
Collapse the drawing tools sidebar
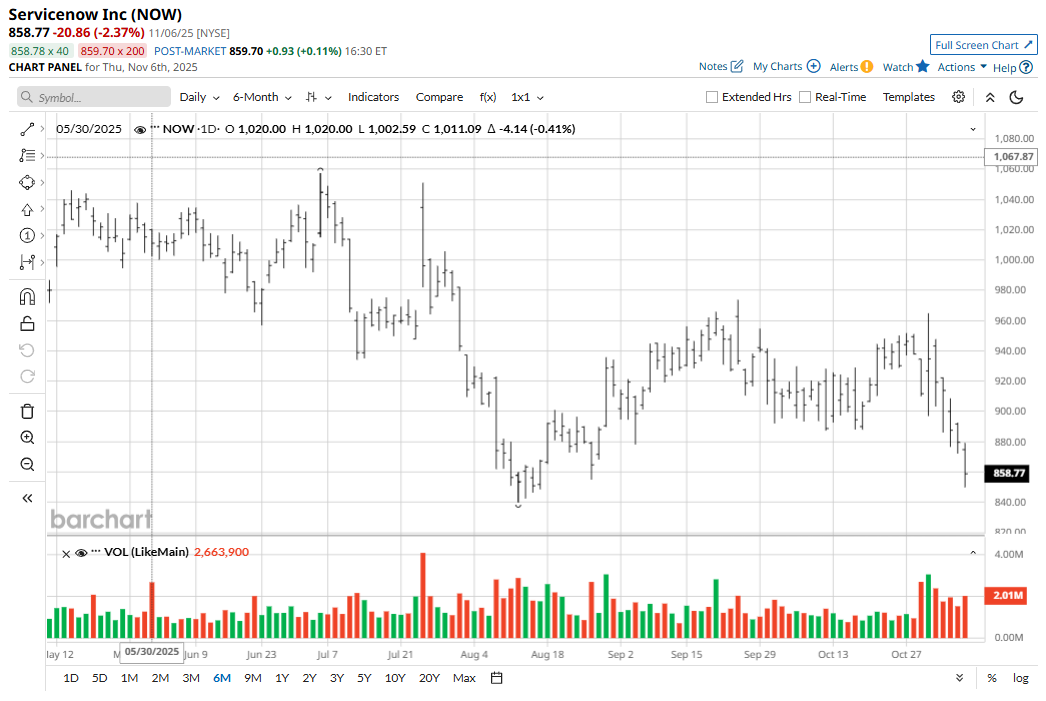27,498
